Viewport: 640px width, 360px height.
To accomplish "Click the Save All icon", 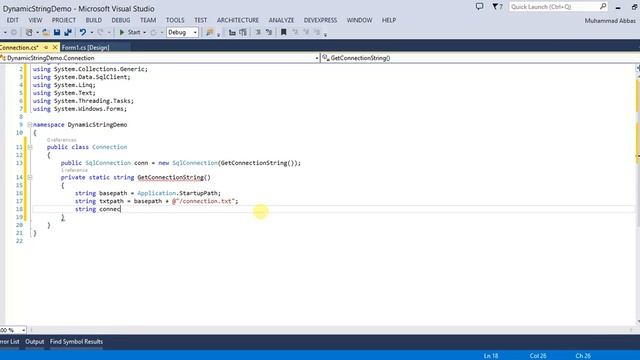I will click(x=68, y=32).
